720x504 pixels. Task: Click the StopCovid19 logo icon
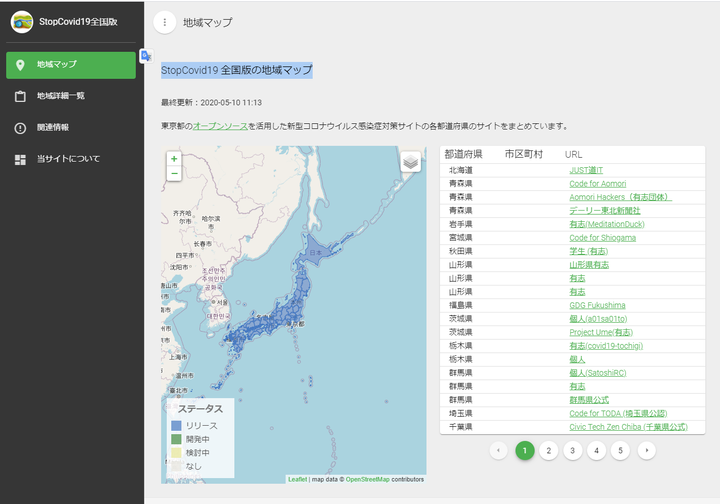pos(22,21)
